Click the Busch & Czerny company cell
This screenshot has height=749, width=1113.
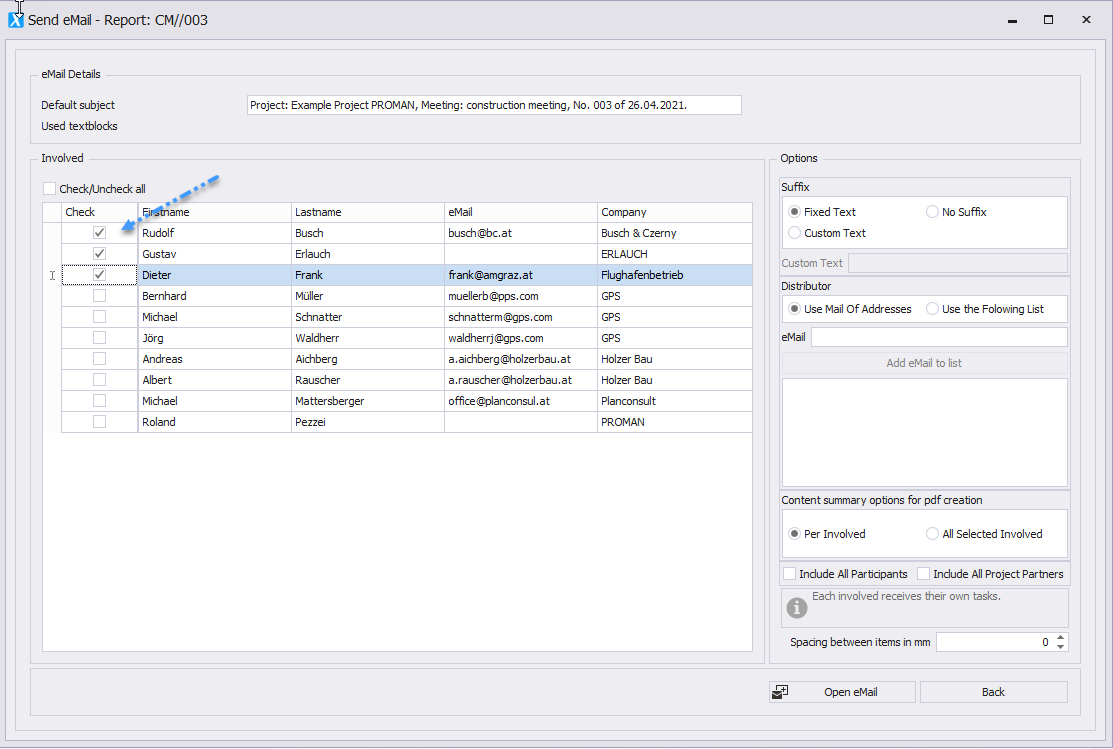(675, 233)
